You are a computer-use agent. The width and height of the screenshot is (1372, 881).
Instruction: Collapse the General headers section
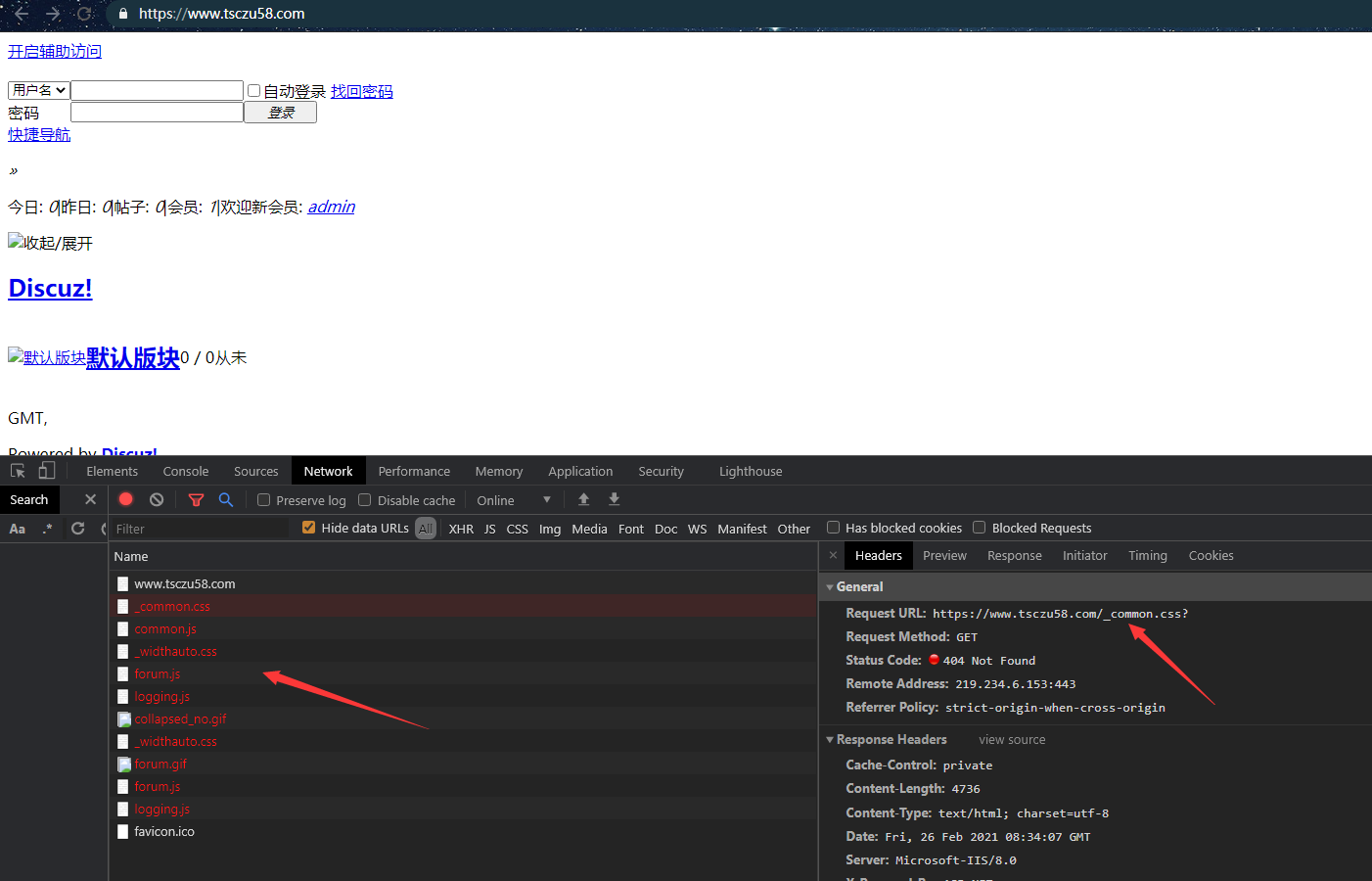point(830,587)
